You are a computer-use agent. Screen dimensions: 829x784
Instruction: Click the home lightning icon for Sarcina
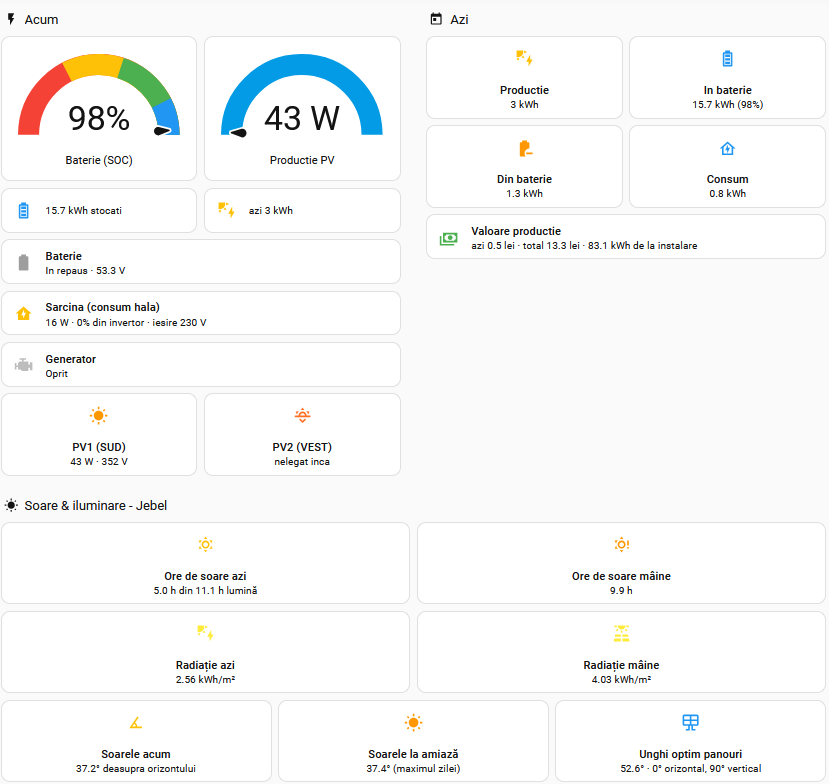click(x=24, y=313)
